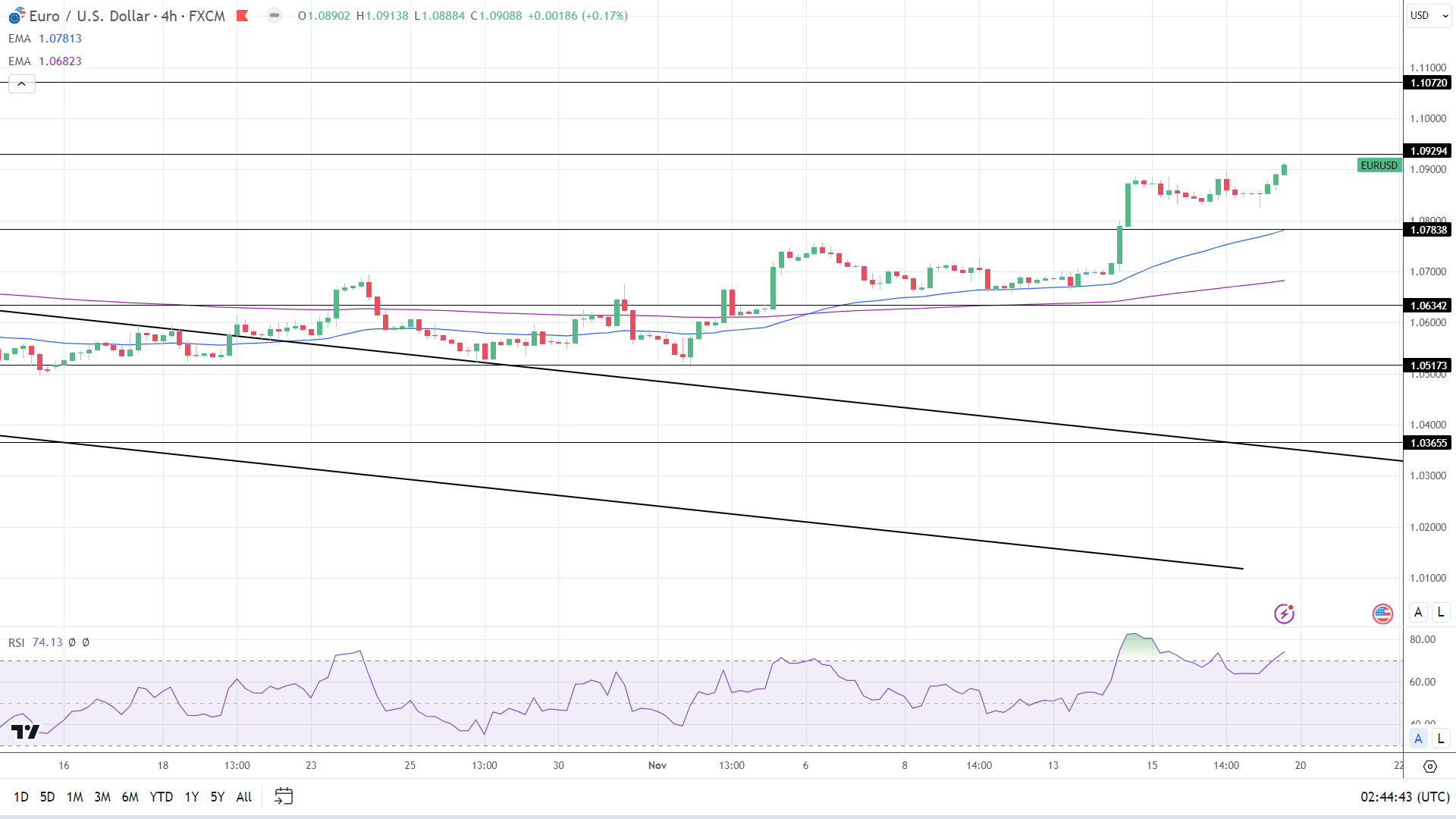Select the 6M time range
This screenshot has height=819, width=1456.
[130, 797]
